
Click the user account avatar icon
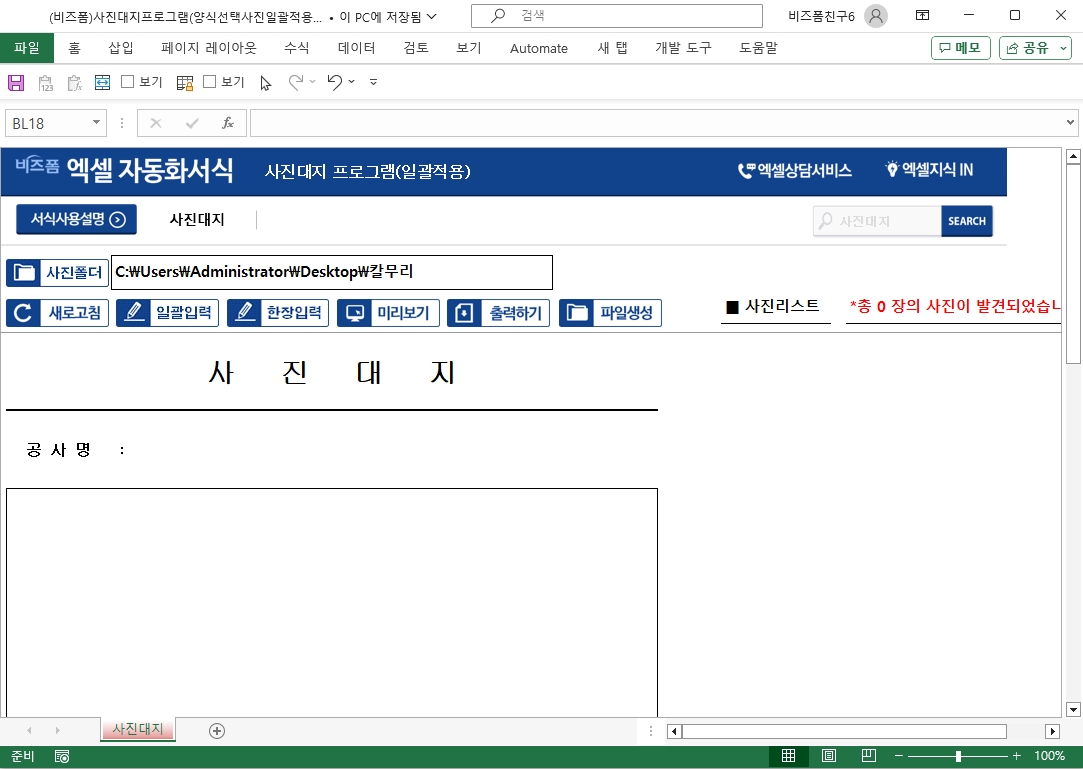pyautogui.click(x=876, y=16)
